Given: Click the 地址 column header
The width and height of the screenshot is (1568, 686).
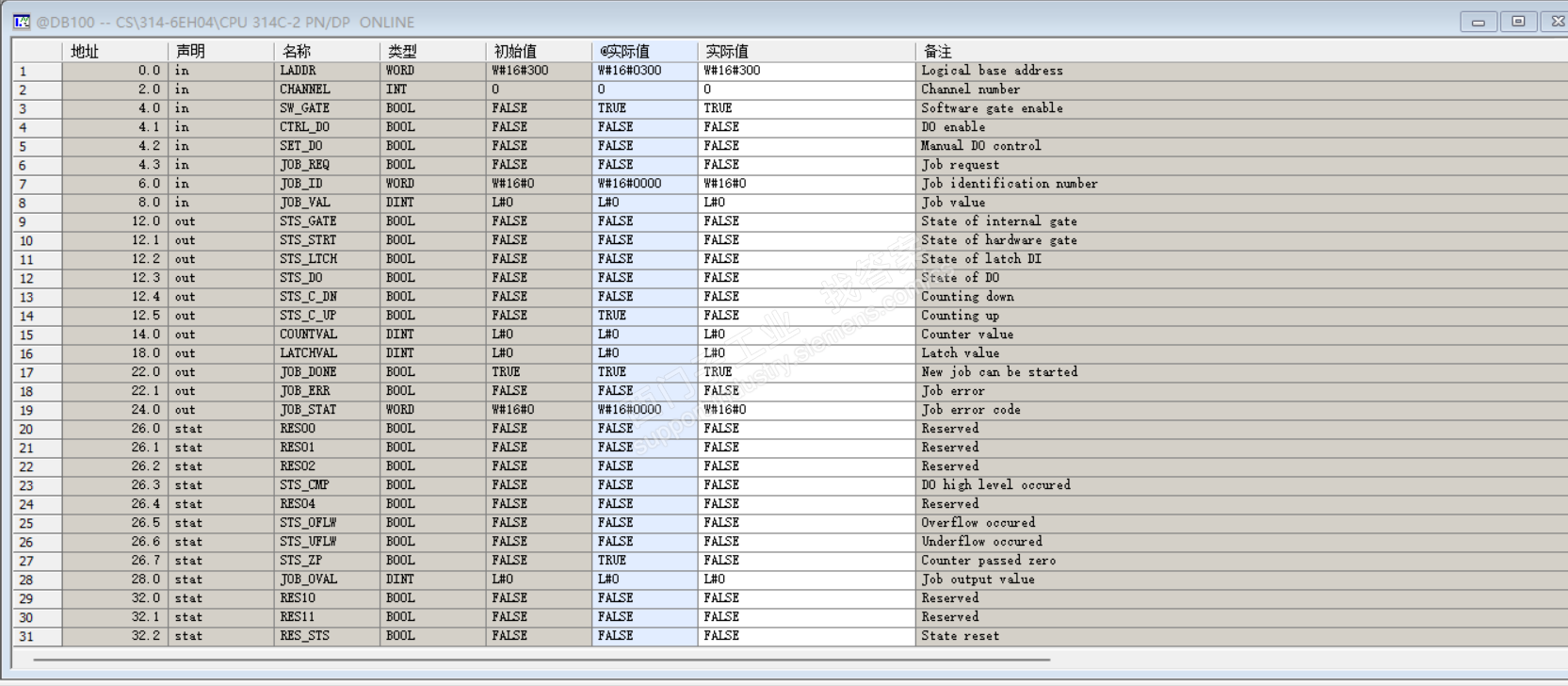Looking at the screenshot, I should [x=115, y=51].
